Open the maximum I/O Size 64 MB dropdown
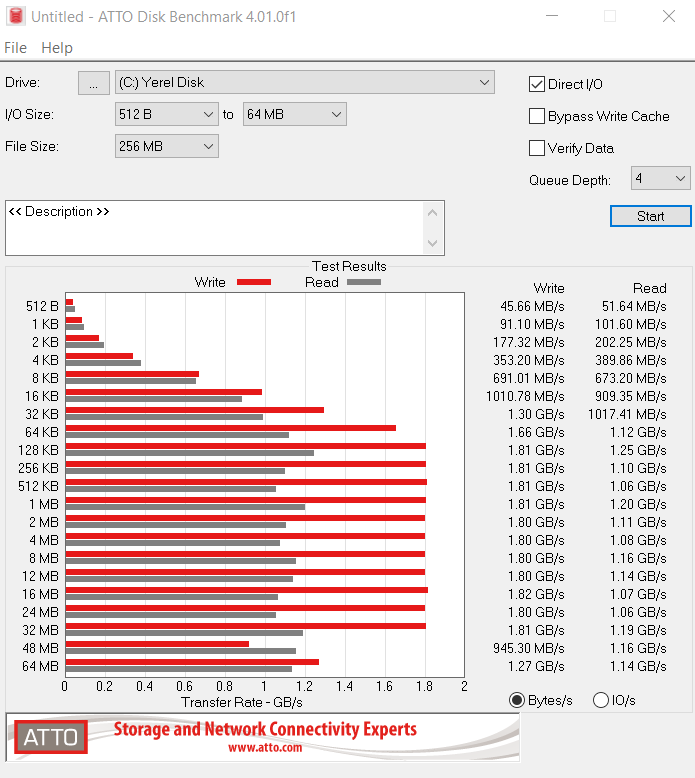 coord(295,114)
